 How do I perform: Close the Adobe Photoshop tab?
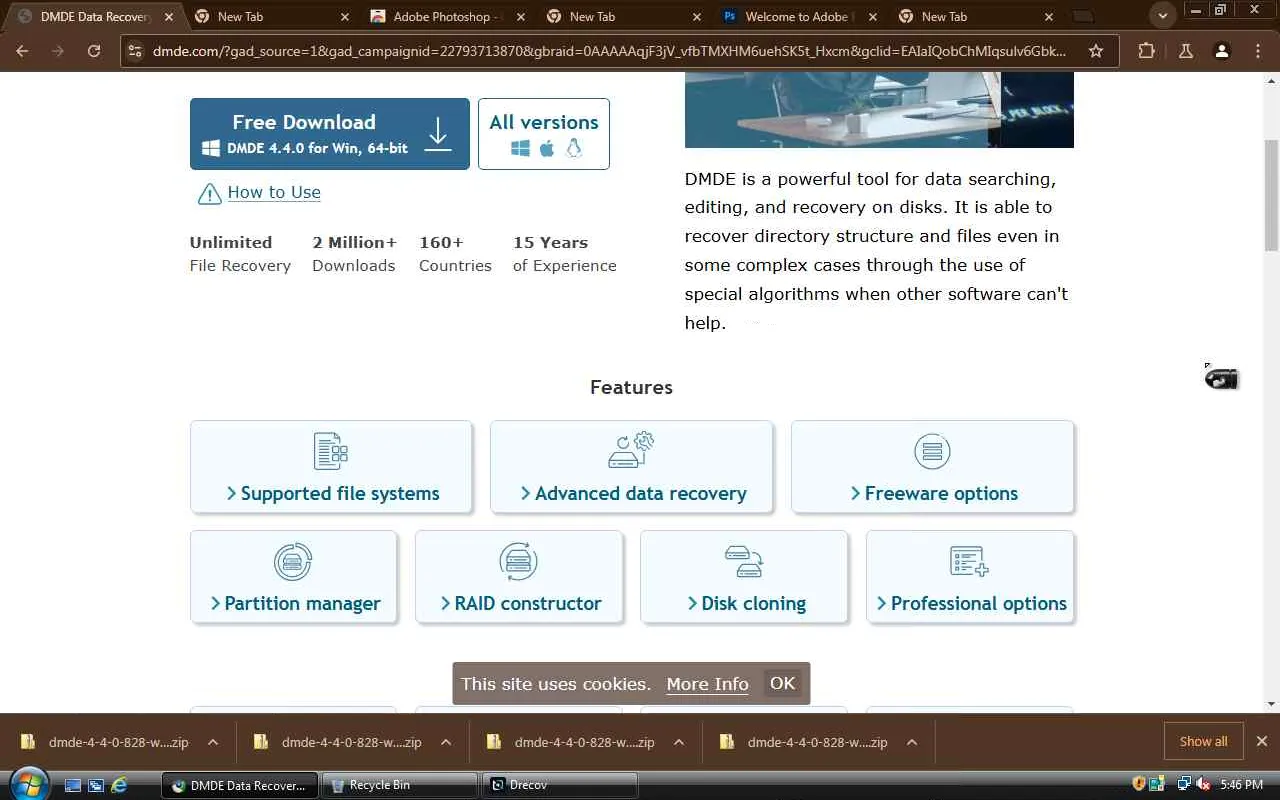(x=521, y=17)
